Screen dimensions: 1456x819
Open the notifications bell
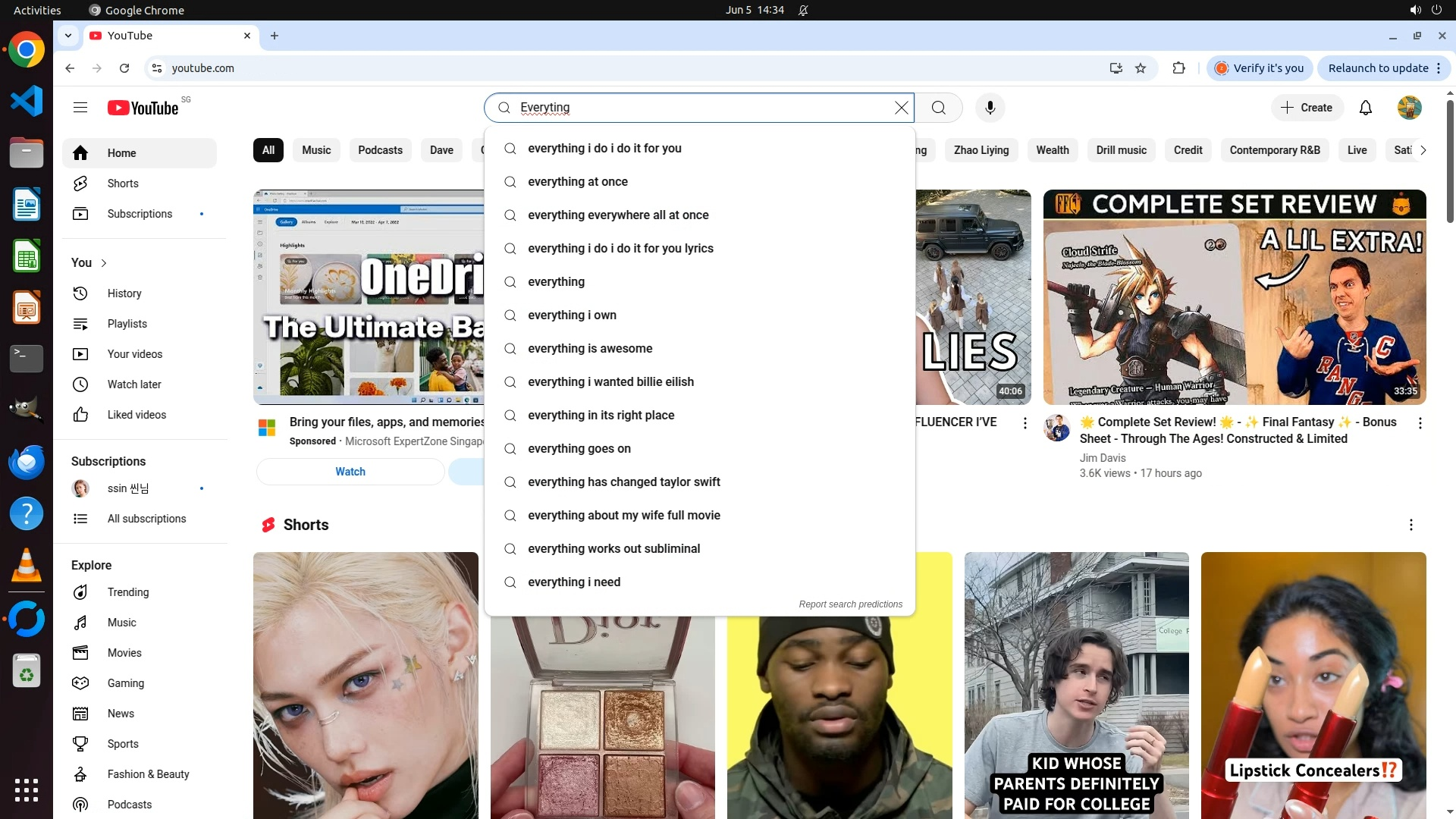point(1365,108)
